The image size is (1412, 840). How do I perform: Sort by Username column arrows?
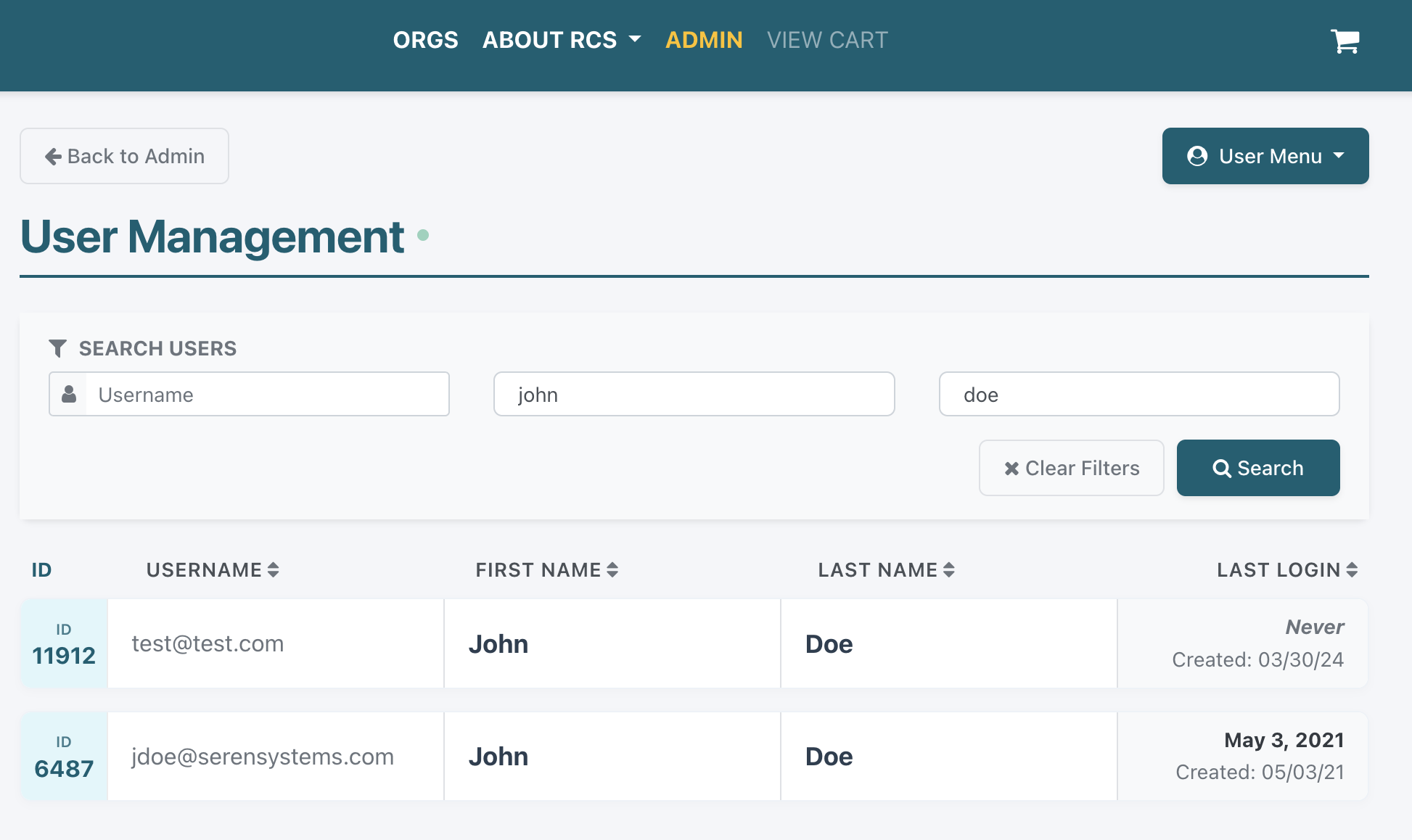[x=273, y=570]
